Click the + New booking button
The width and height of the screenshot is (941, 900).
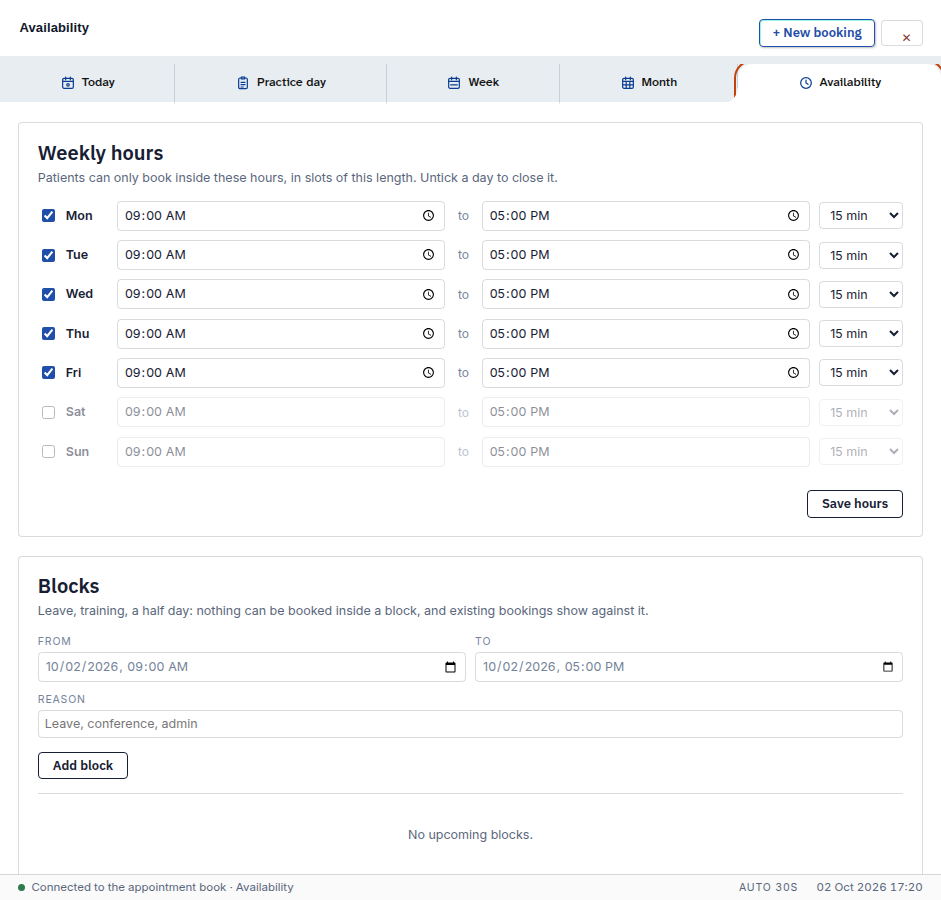pos(817,33)
